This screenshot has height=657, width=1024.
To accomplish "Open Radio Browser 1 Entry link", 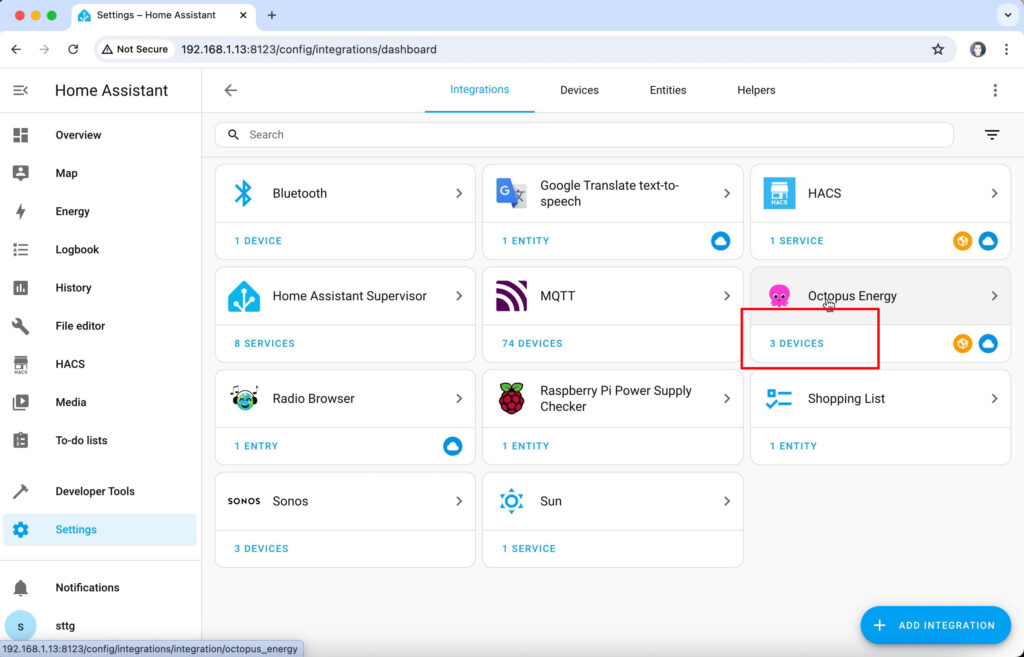I will tap(257, 446).
